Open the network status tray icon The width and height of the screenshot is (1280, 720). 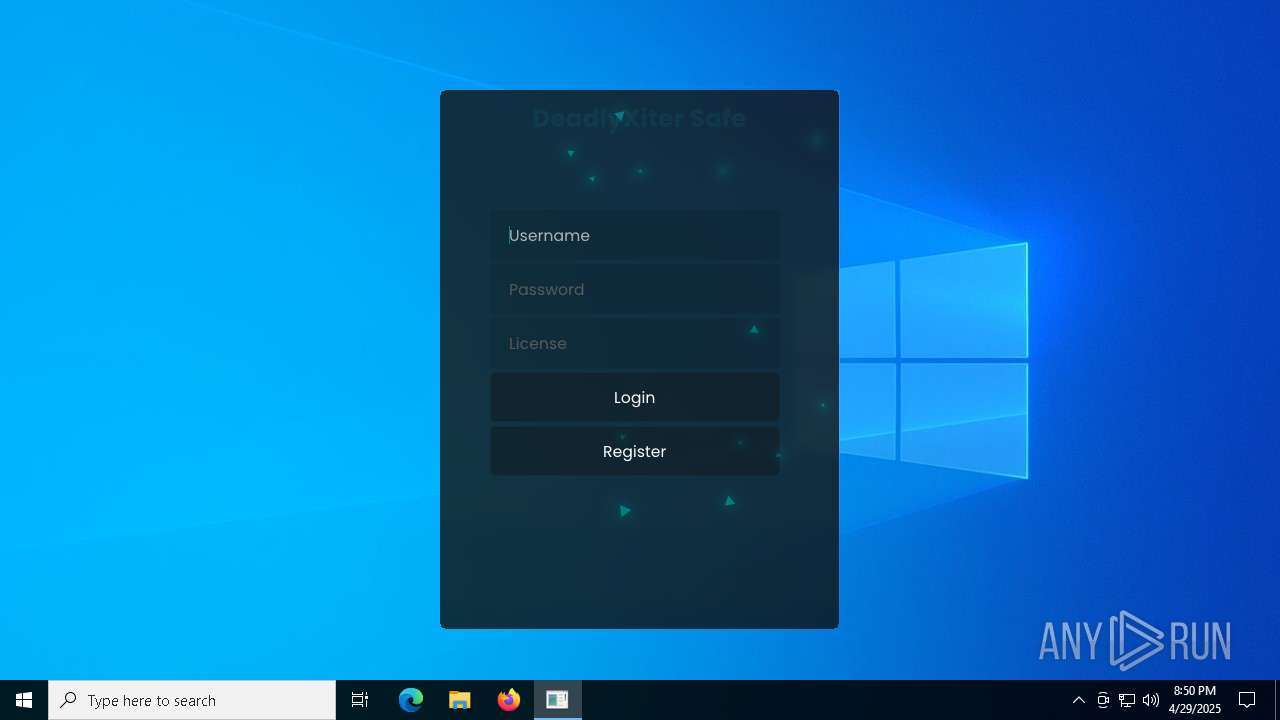tap(1127, 700)
